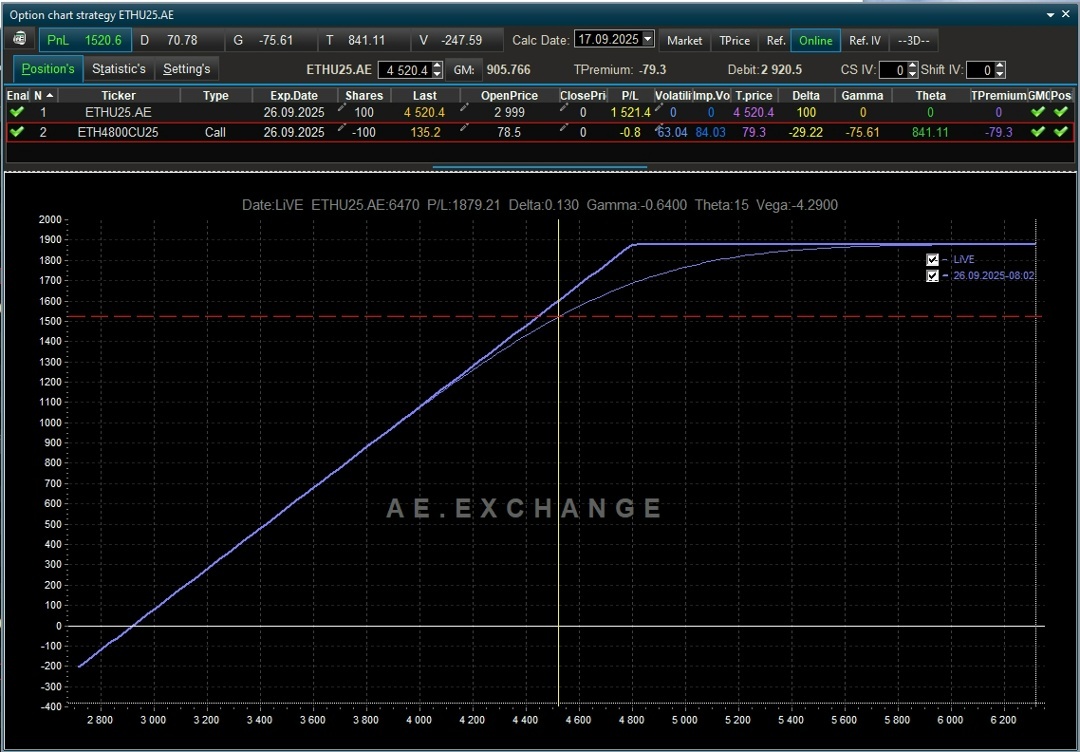
Task: Toggle Pos checkmark for ETH4800CU25 row
Action: (x=1061, y=132)
